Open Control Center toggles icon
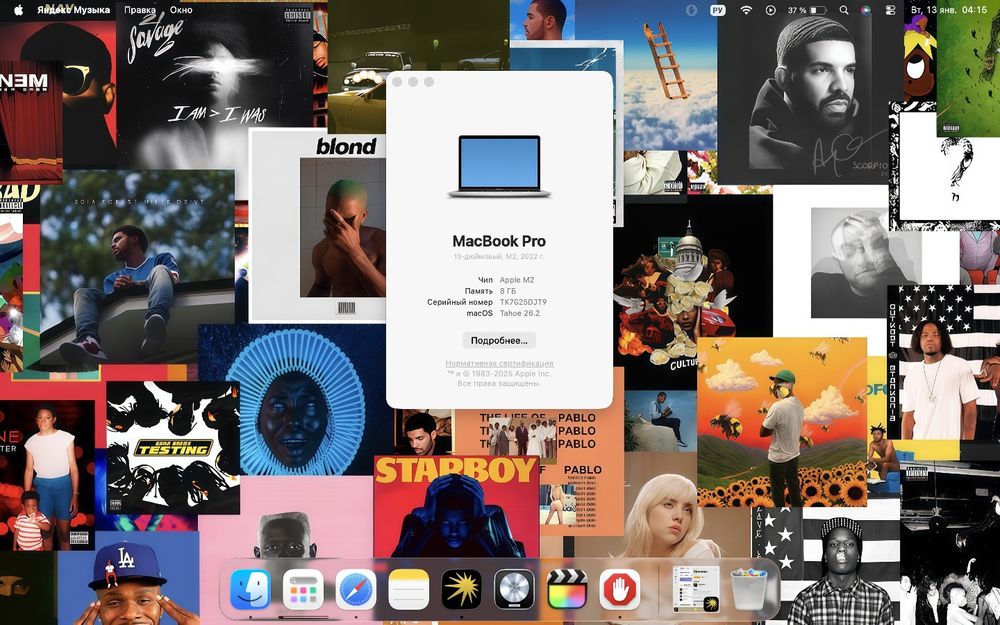 click(891, 10)
